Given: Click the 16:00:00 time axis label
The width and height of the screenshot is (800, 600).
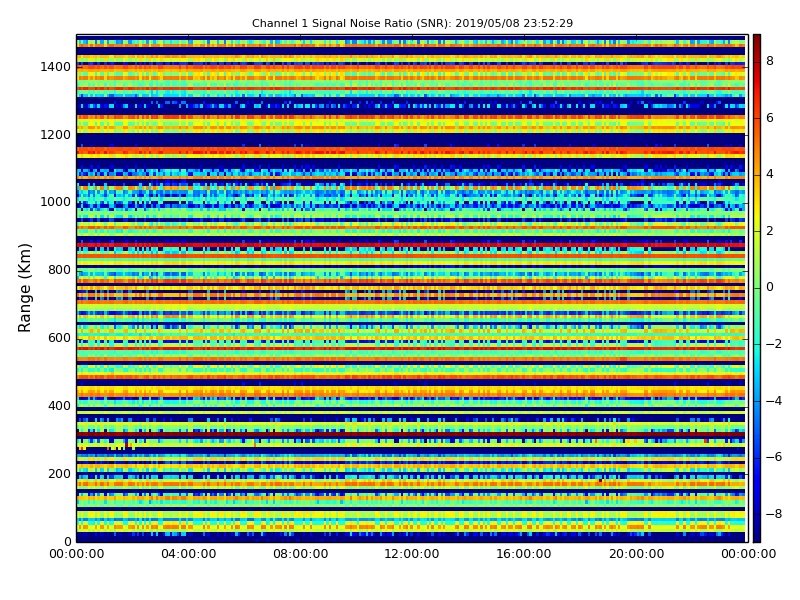Looking at the screenshot, I should coord(524,554).
